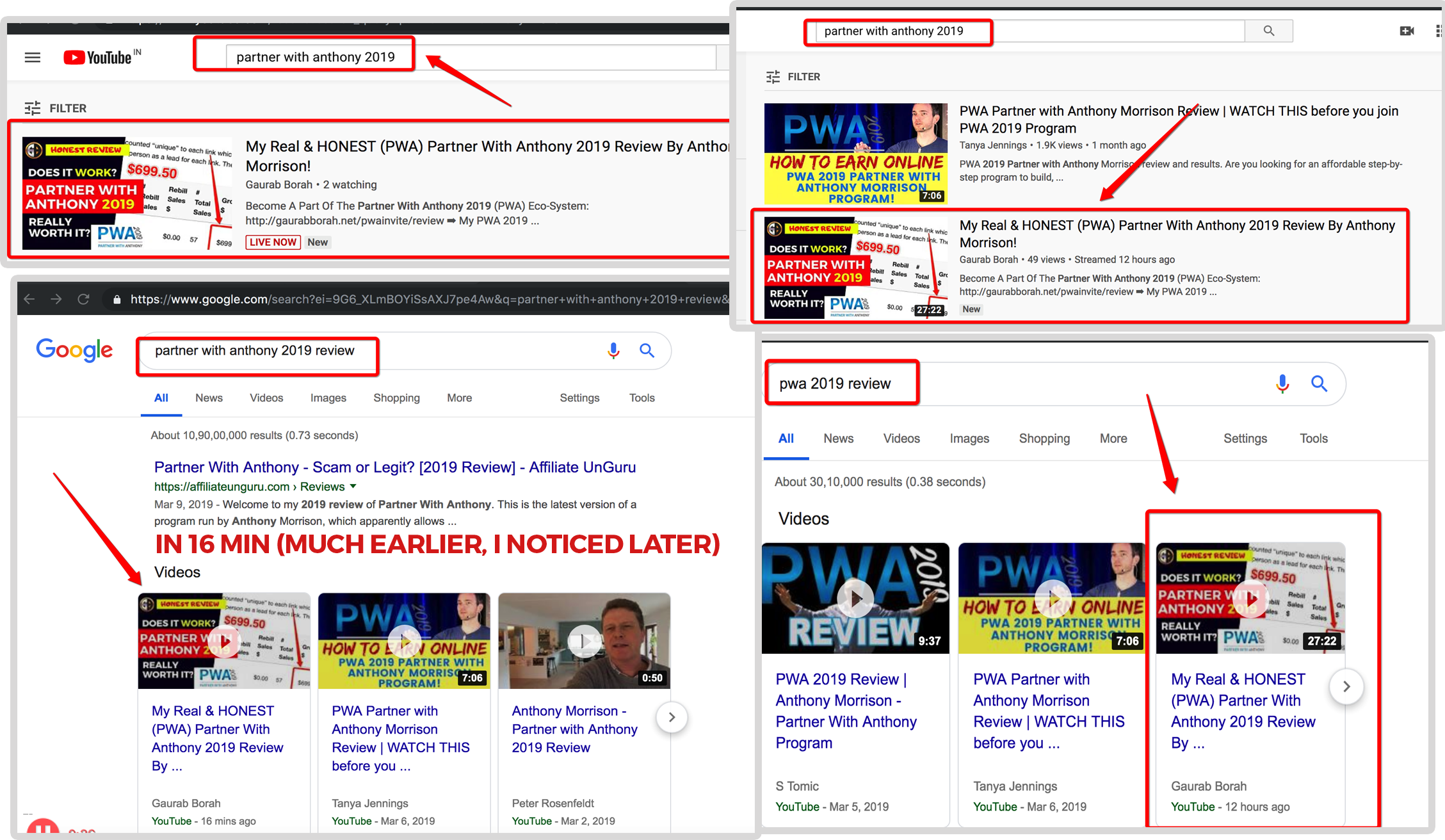Click Tanya Jennings channel name in YouTube result
The height and width of the screenshot is (840, 1445).
tap(992, 145)
